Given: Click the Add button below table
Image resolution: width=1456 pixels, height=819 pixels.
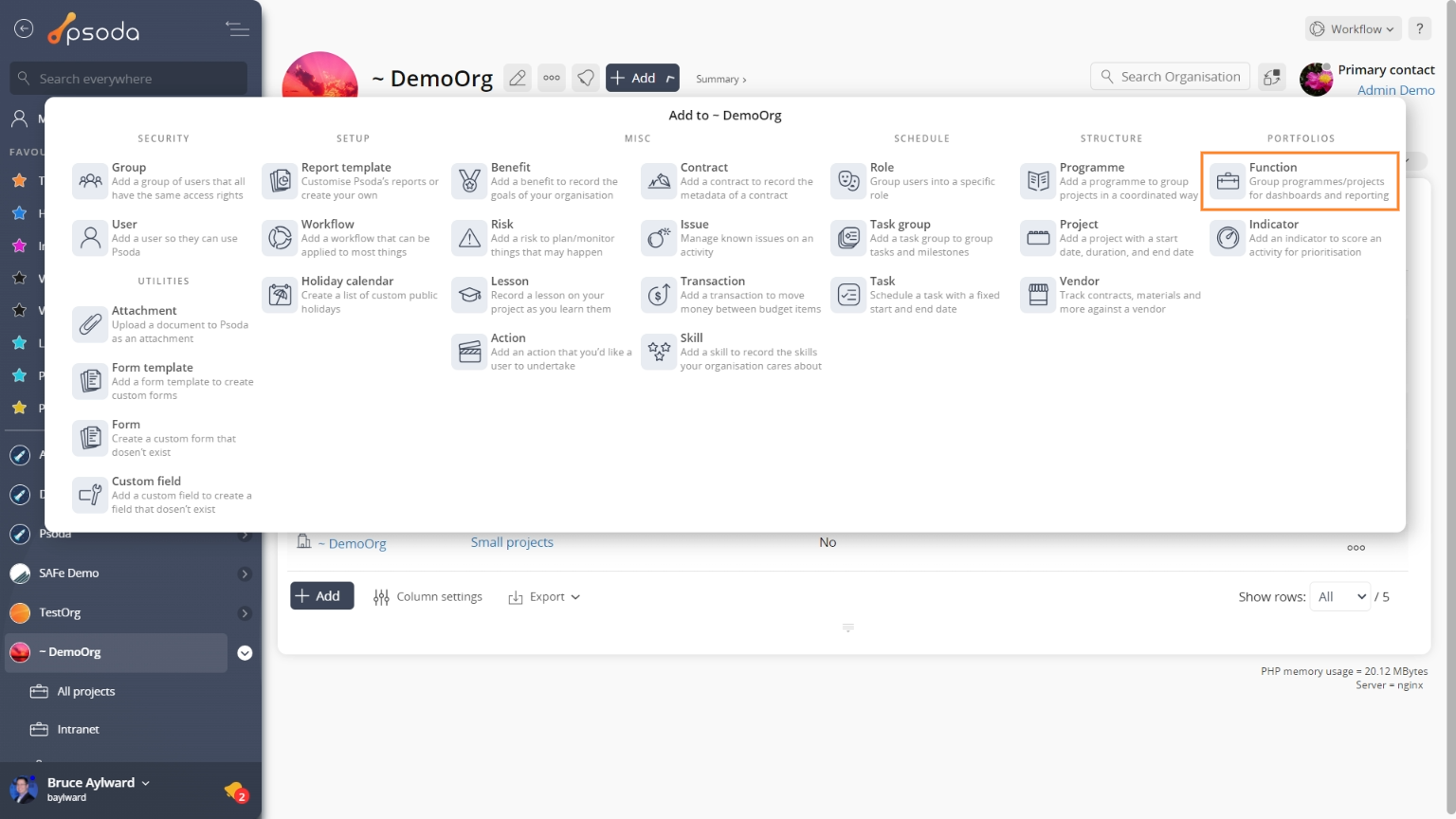Looking at the screenshot, I should [x=322, y=595].
